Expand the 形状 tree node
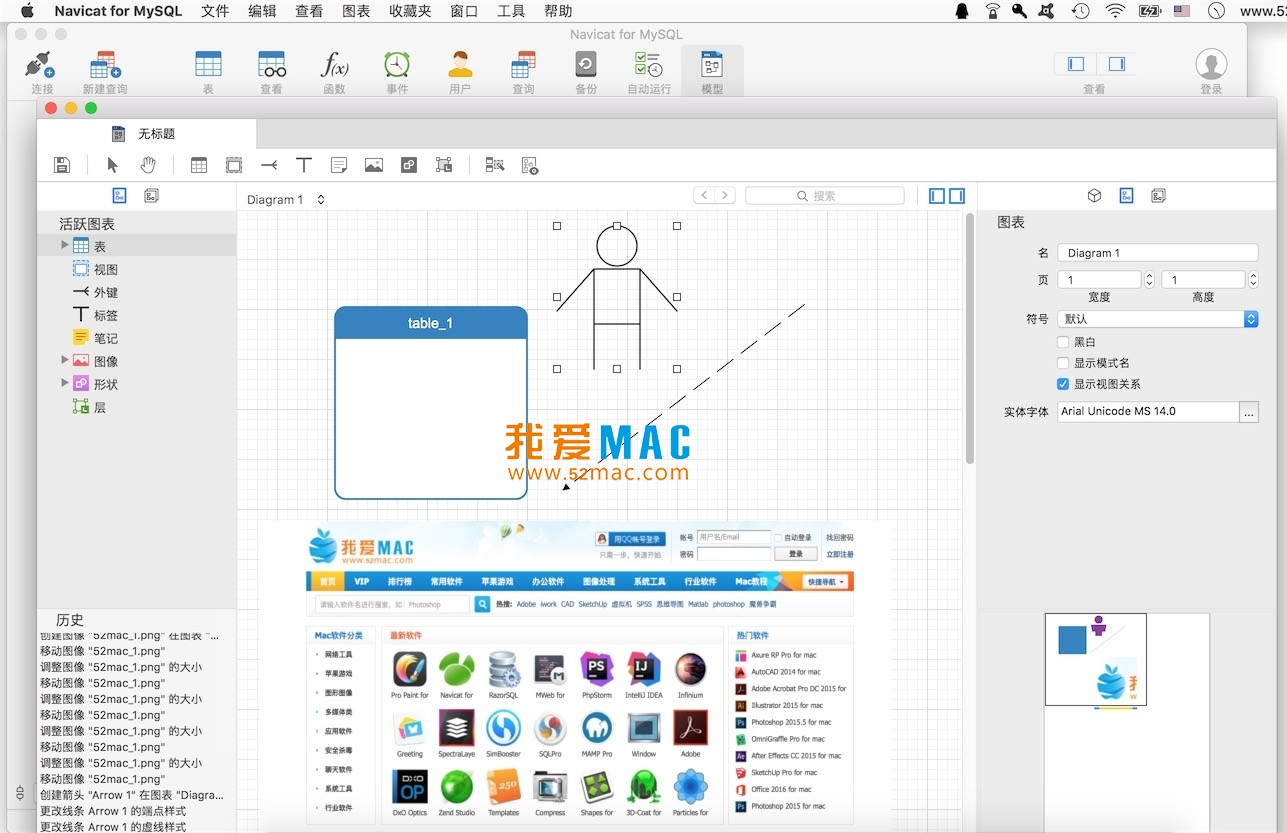The height and width of the screenshot is (833, 1287). [x=65, y=383]
